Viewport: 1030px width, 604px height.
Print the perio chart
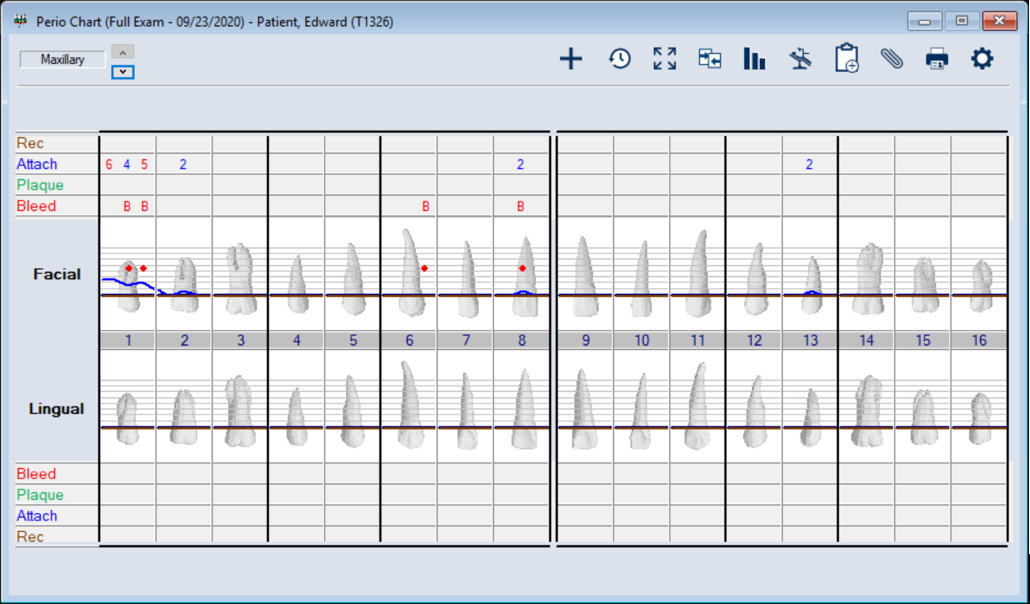point(937,59)
